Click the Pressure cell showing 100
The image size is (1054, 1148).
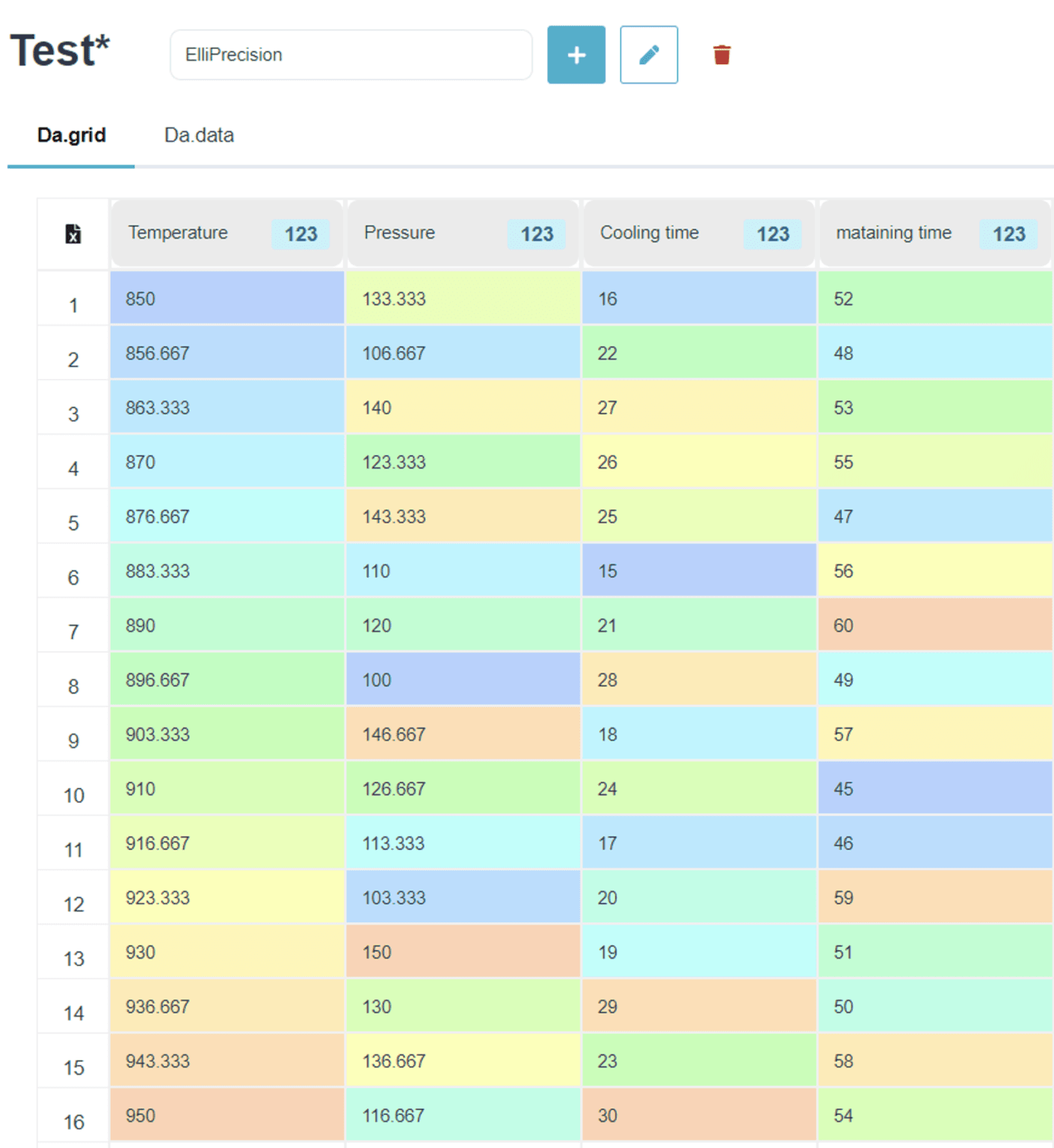click(x=462, y=679)
